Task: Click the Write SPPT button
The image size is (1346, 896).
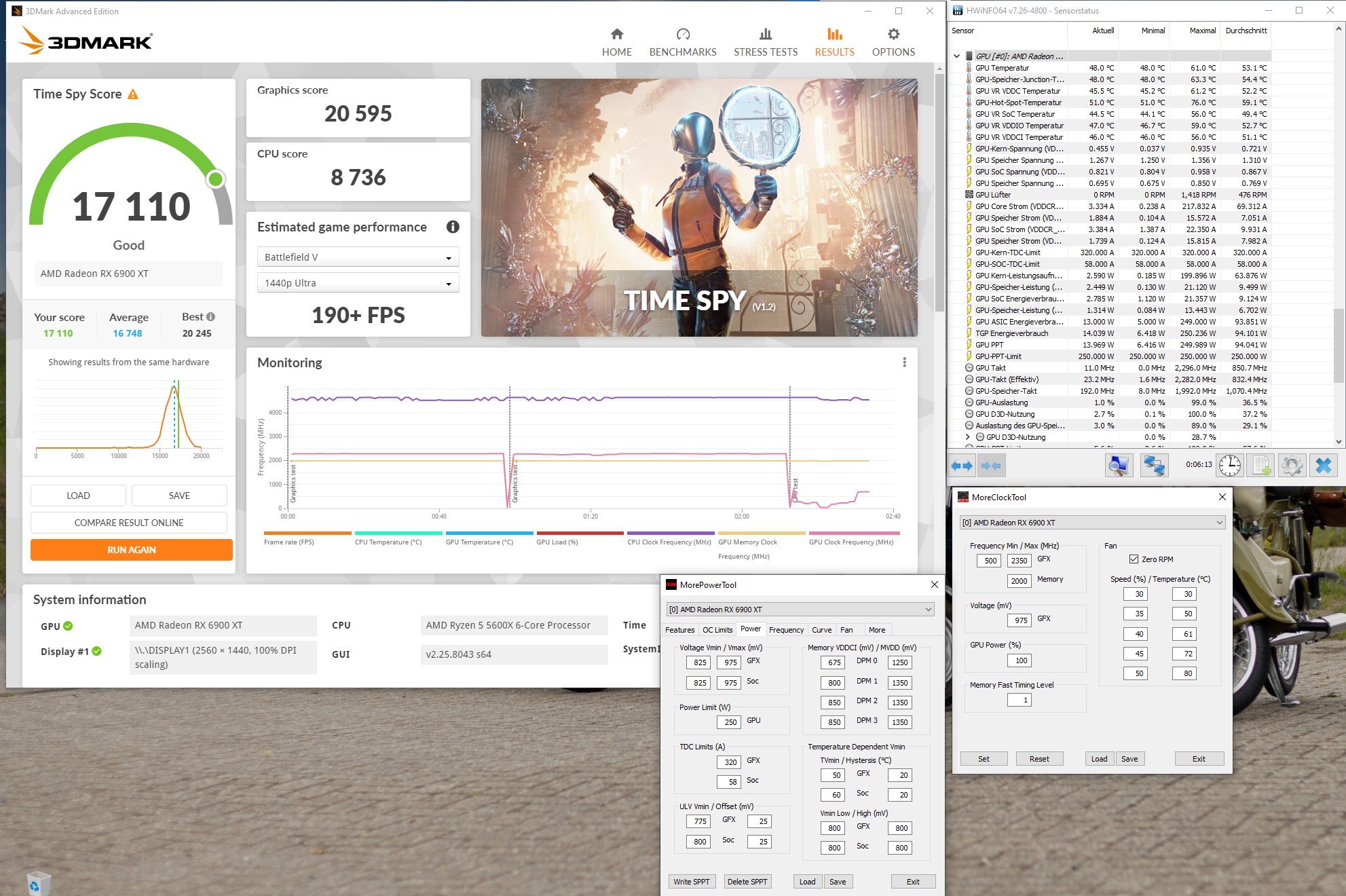Action: click(691, 882)
